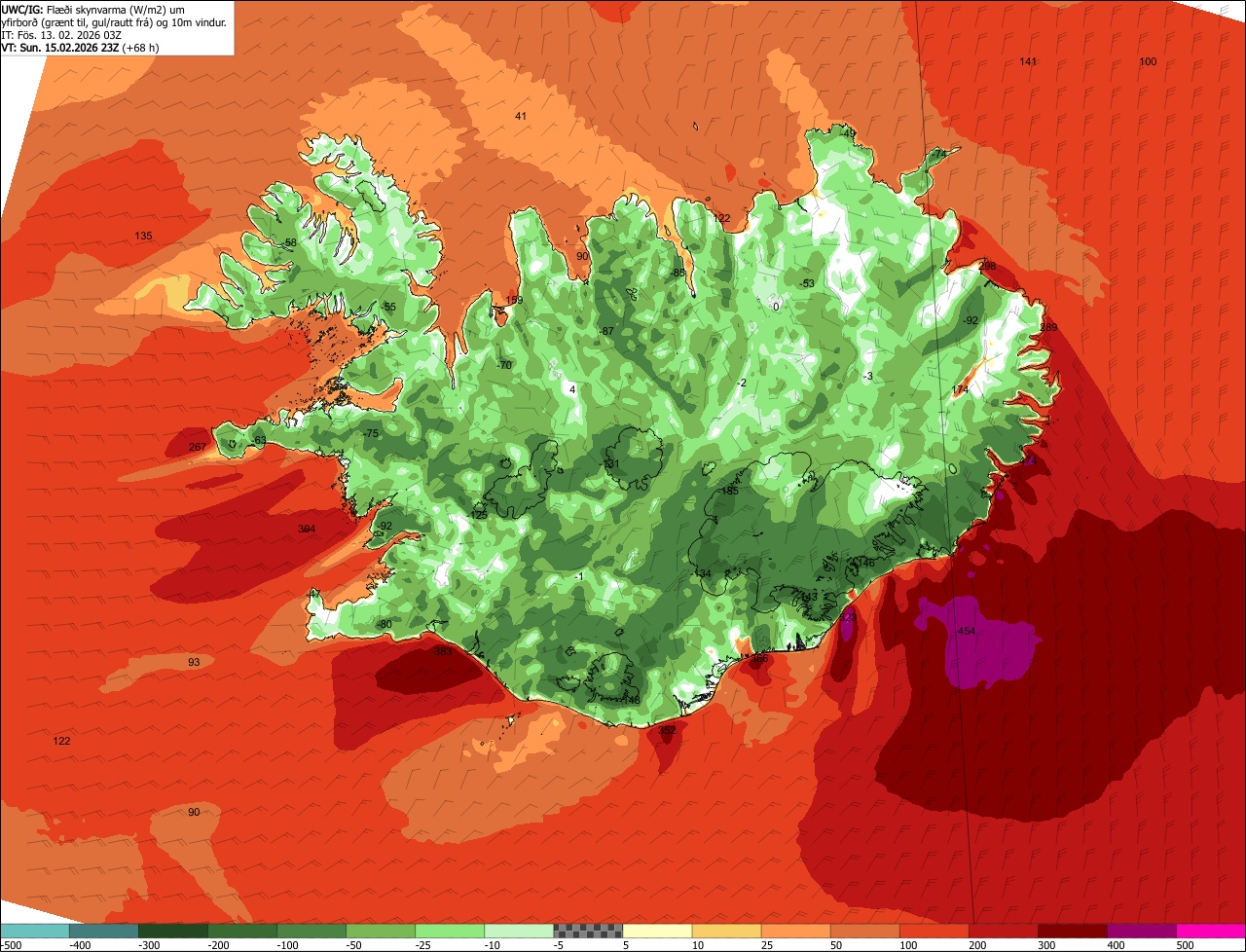Click the value '4' on the white patch

(x=572, y=390)
